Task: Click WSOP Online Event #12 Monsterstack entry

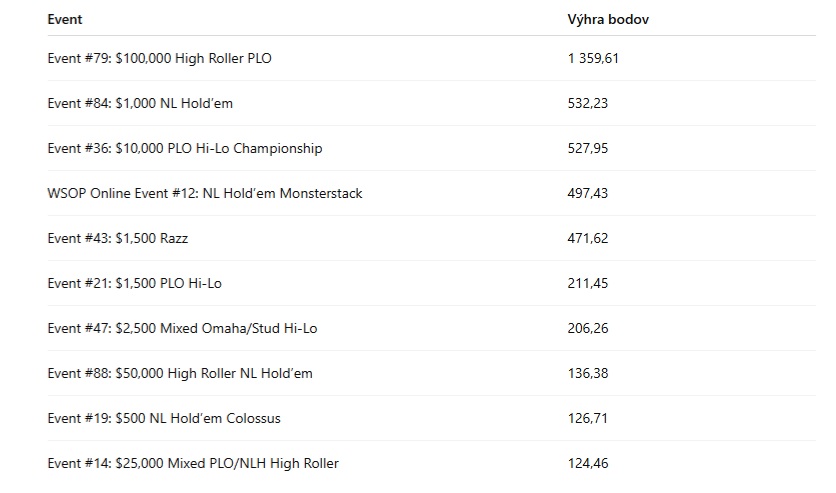Action: 205,193
